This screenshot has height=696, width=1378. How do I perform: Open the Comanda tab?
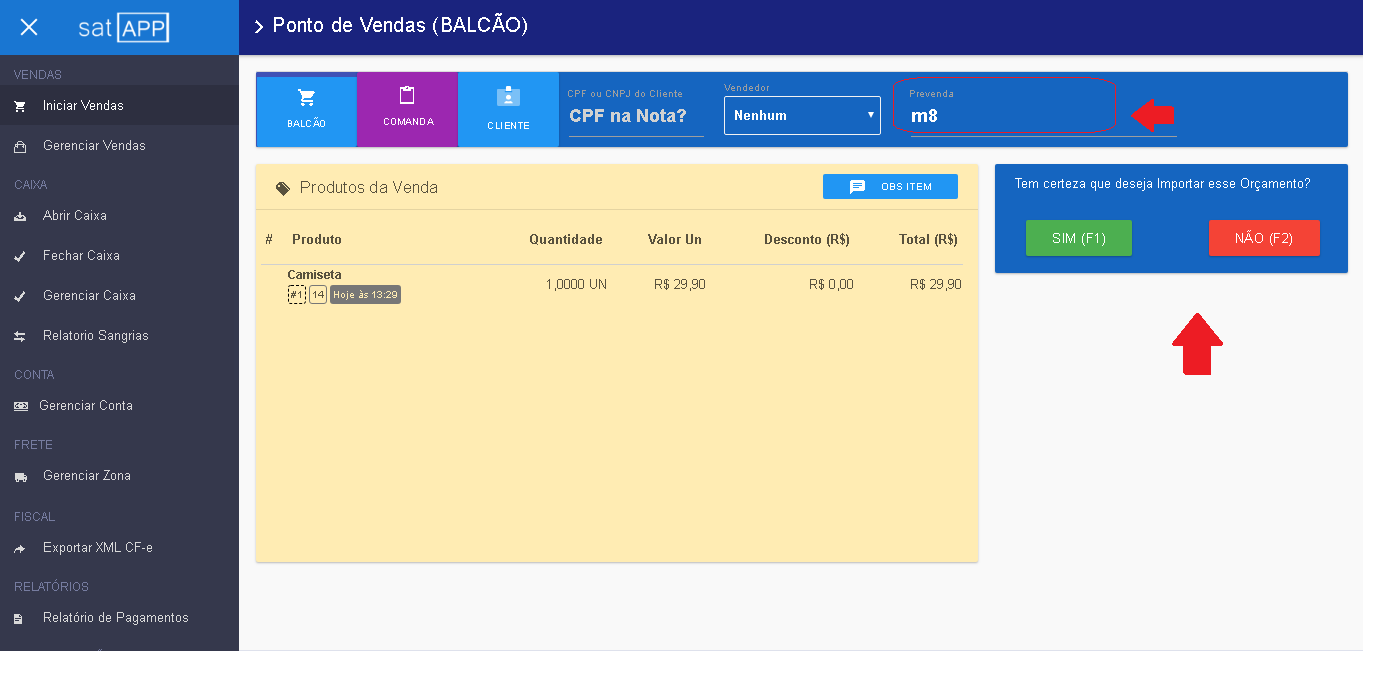[407, 109]
